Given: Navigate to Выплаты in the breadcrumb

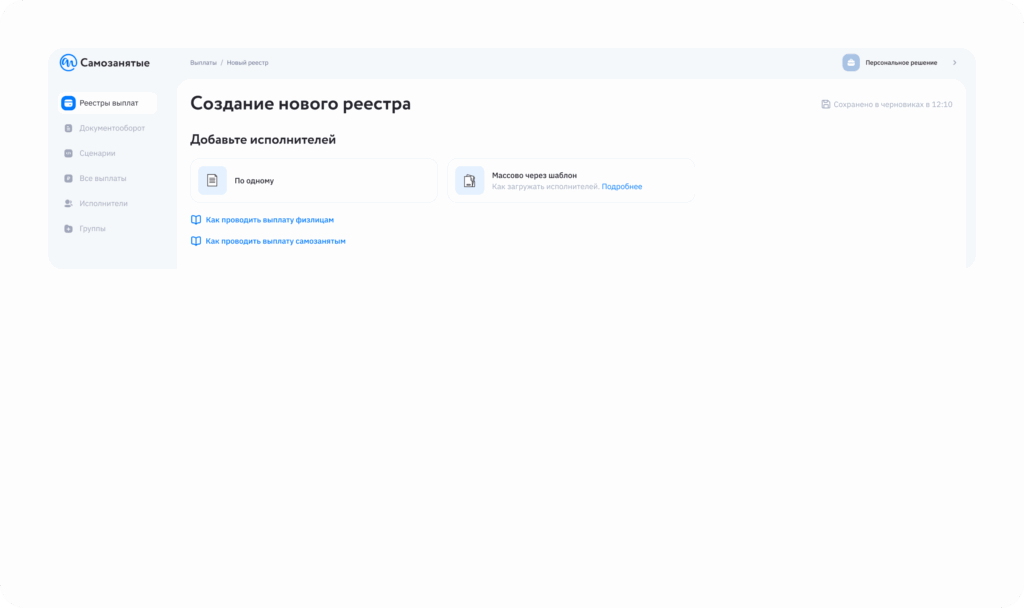Looking at the screenshot, I should tap(203, 63).
